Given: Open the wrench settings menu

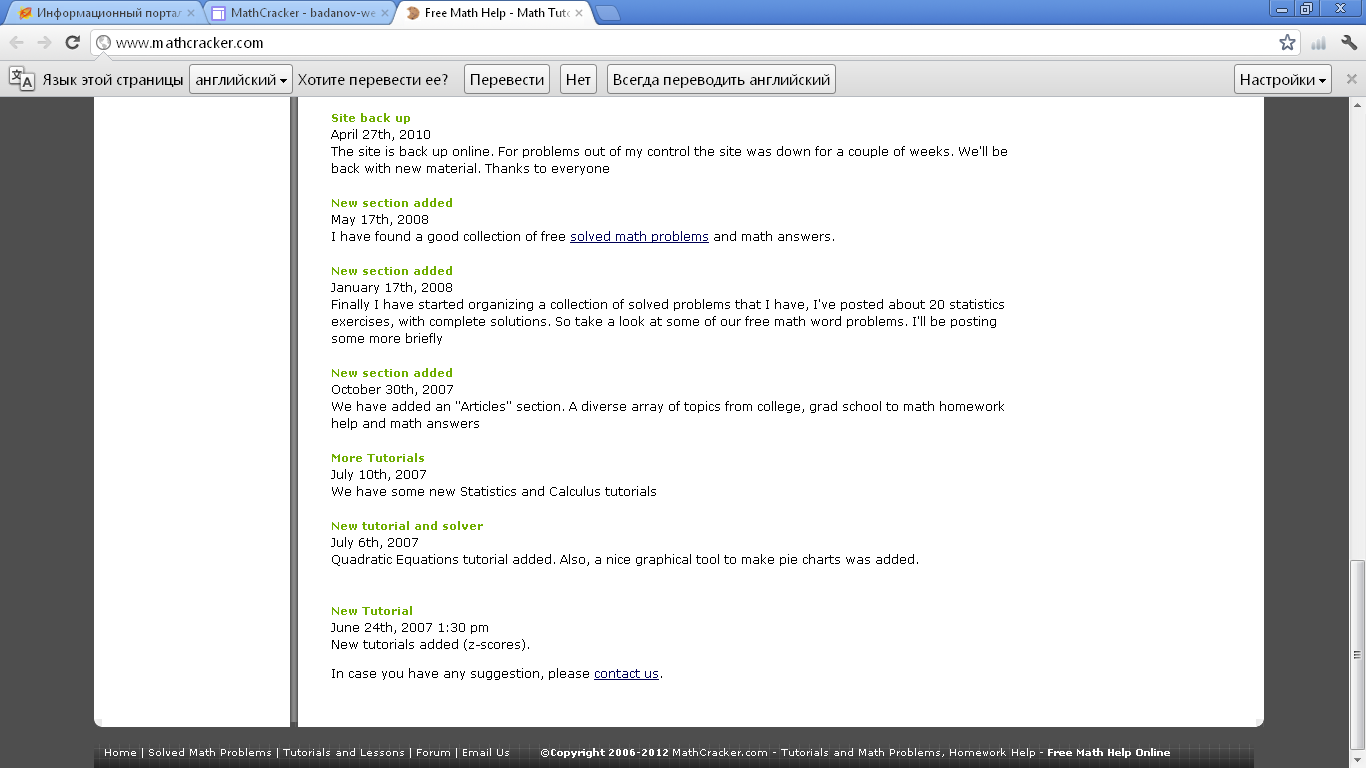Looking at the screenshot, I should [1348, 42].
